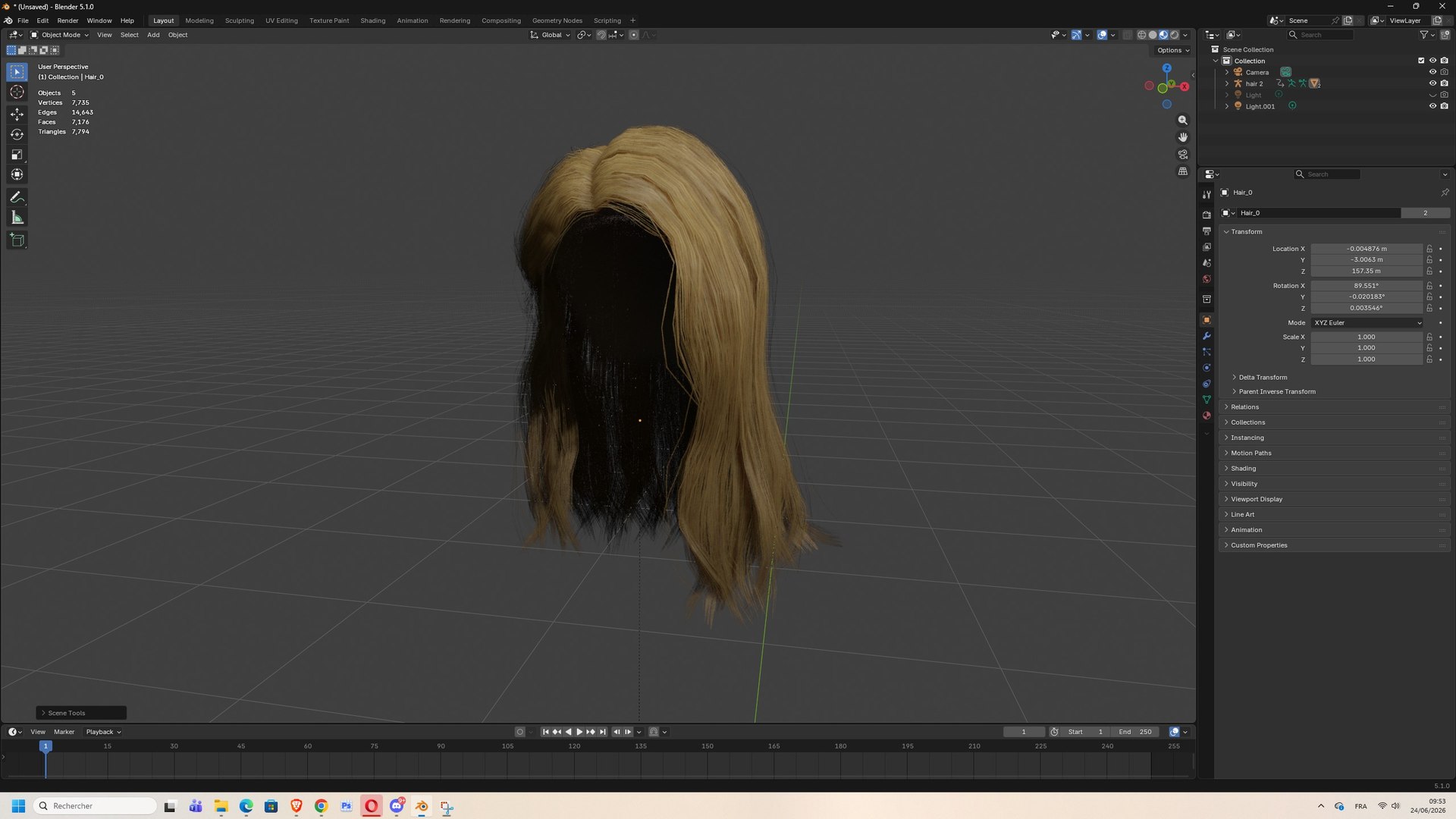This screenshot has width=1456, height=819.
Task: Open the Render menu
Action: pyautogui.click(x=67, y=20)
